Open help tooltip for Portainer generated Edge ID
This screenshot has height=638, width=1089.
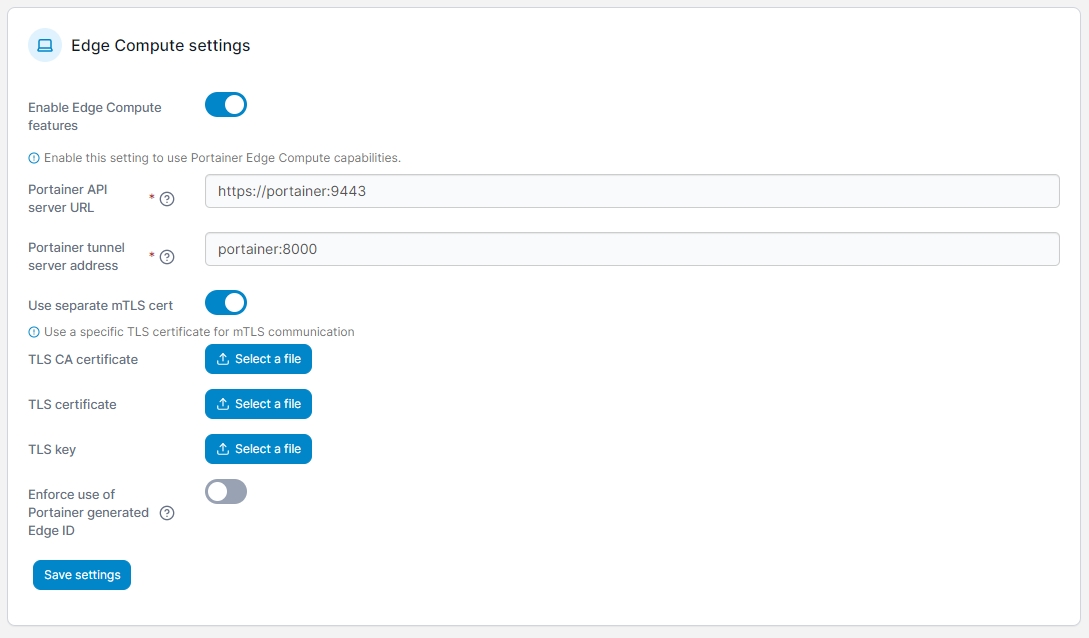click(x=167, y=513)
